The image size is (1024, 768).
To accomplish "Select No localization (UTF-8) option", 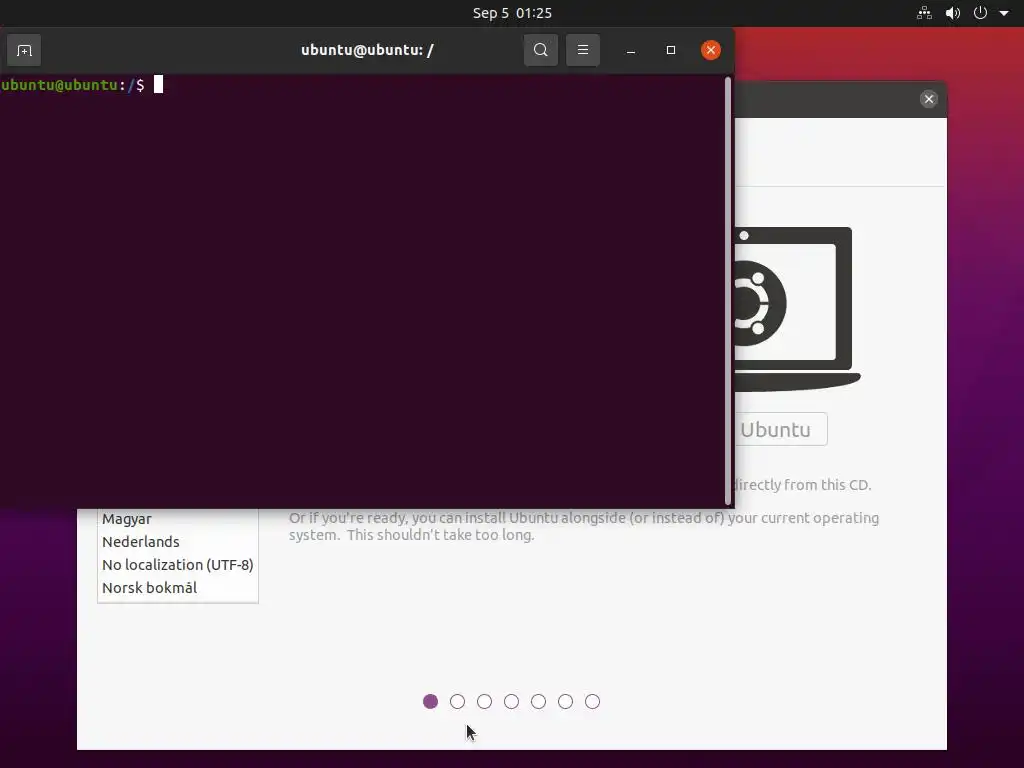I will click(177, 565).
